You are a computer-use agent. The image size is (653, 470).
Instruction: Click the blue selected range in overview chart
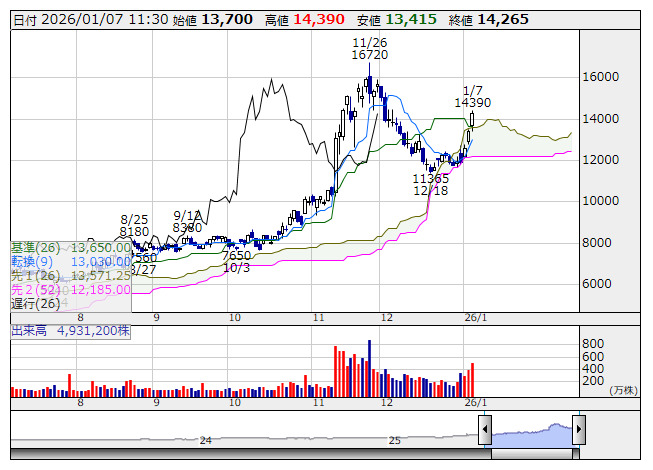[532, 436]
